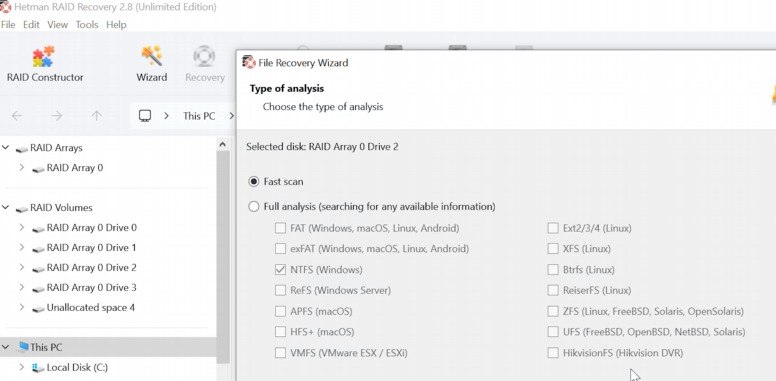
Task: Expand RAID Array 0 Drive 1
Action: (22, 247)
